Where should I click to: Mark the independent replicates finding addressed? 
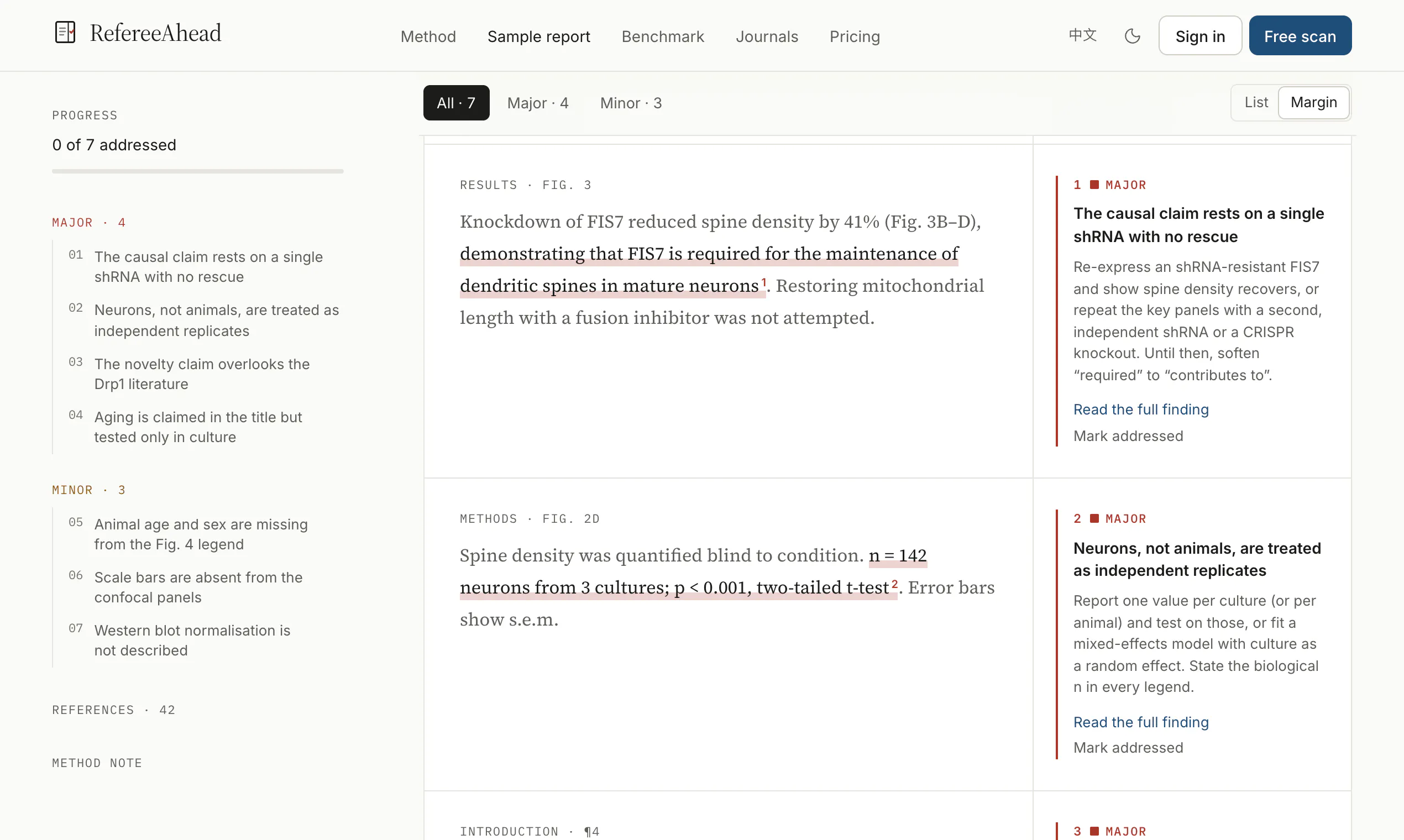click(x=1128, y=748)
